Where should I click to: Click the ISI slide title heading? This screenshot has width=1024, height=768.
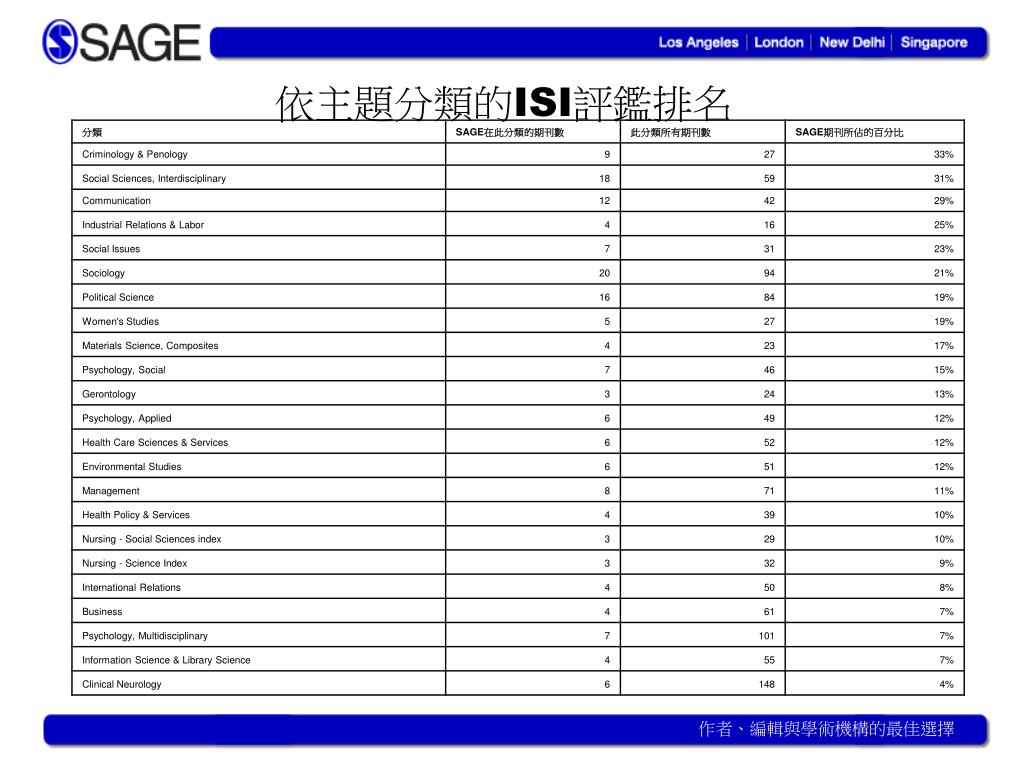(502, 103)
